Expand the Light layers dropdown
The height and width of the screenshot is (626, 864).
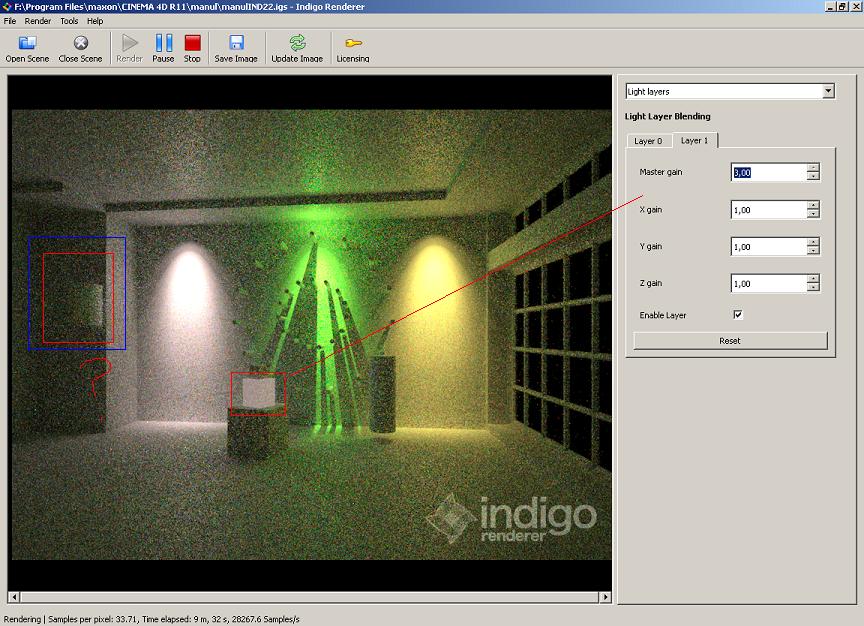click(828, 91)
